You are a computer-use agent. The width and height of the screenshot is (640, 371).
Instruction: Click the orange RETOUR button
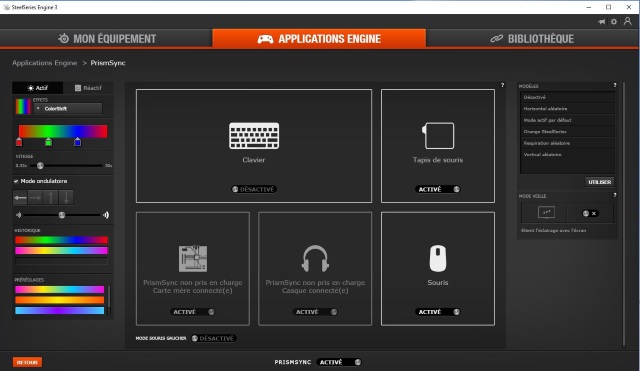27,362
